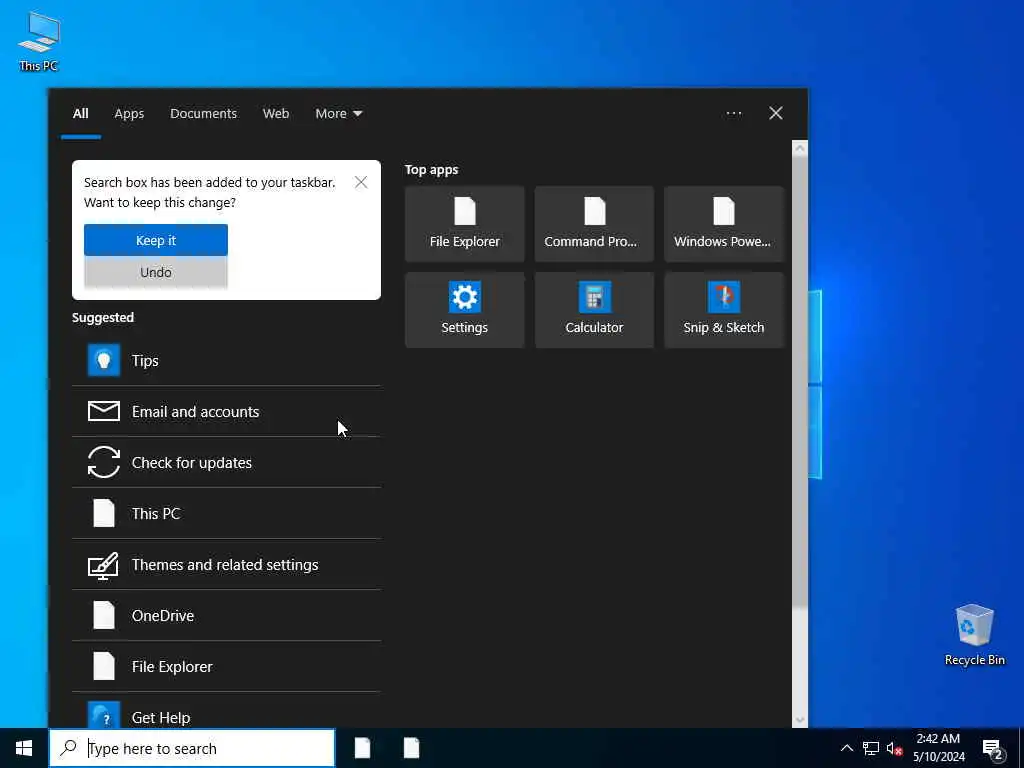
Task: Click the Get Help icon
Action: pyautogui.click(x=104, y=715)
